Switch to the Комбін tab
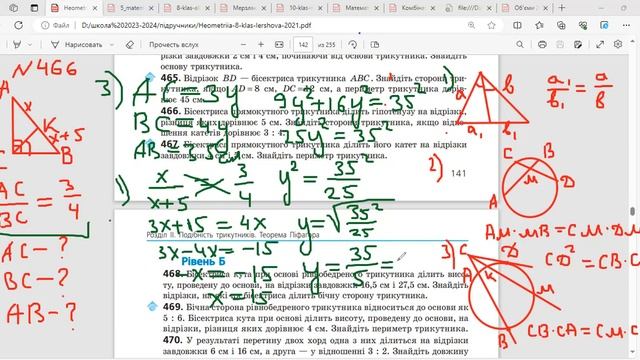640x360 pixels. (x=412, y=8)
